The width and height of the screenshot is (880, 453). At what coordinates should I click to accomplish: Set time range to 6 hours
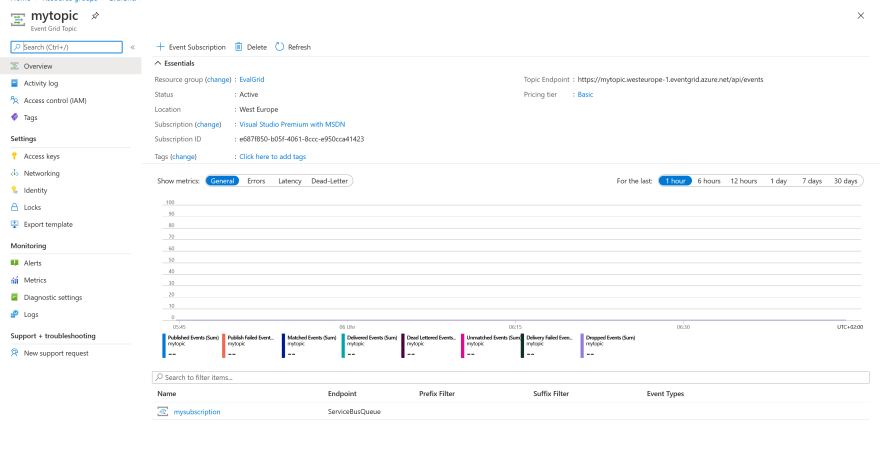[709, 181]
